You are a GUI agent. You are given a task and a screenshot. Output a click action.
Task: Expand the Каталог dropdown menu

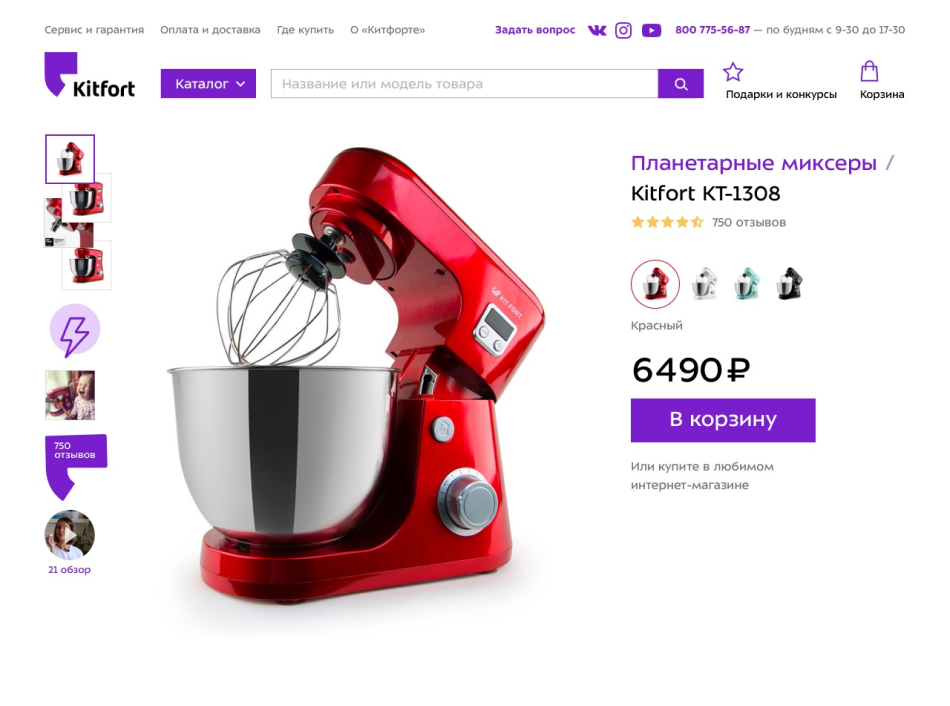pyautogui.click(x=208, y=84)
